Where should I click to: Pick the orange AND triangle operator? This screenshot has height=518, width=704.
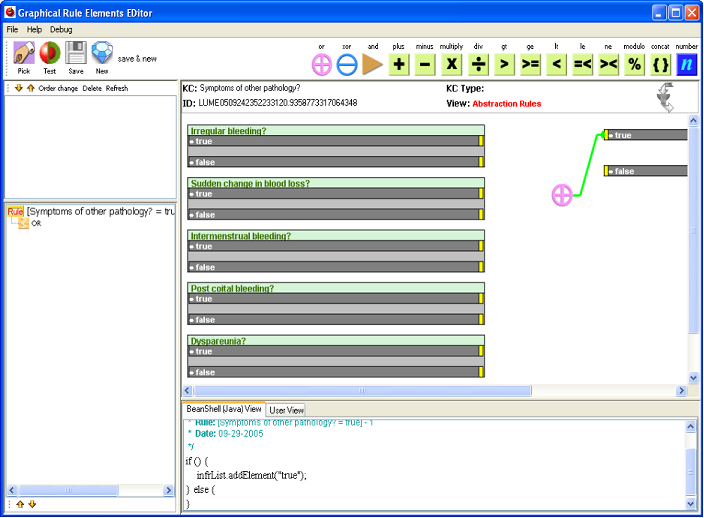pyautogui.click(x=373, y=65)
